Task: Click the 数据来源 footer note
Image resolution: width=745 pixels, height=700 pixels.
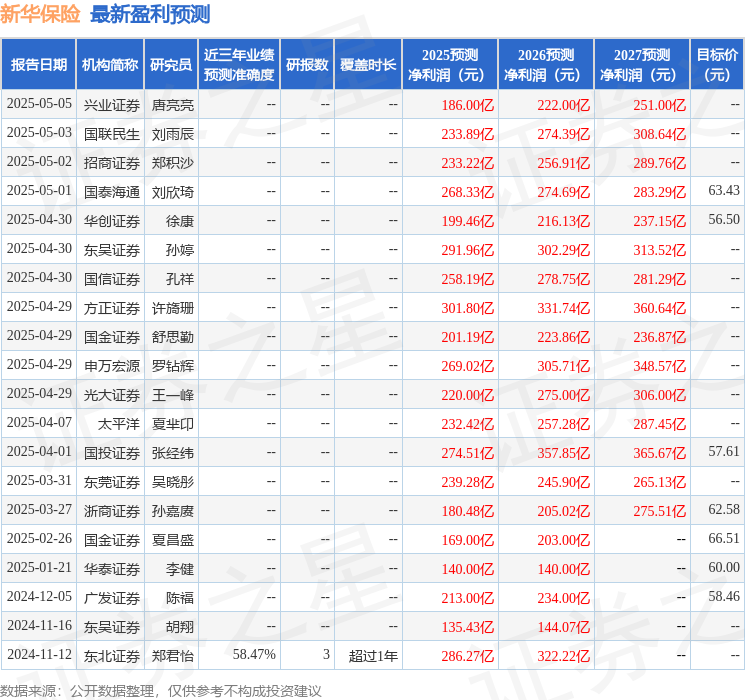Action: point(161,690)
